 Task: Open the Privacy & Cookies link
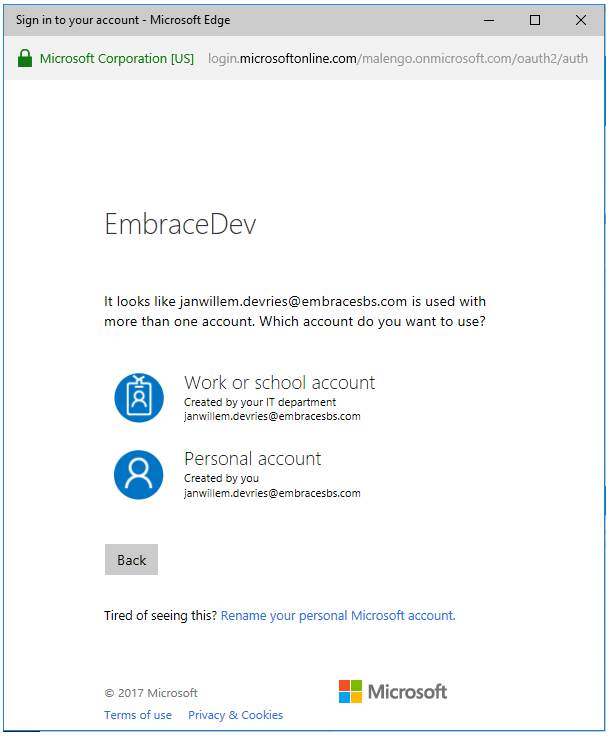click(236, 715)
